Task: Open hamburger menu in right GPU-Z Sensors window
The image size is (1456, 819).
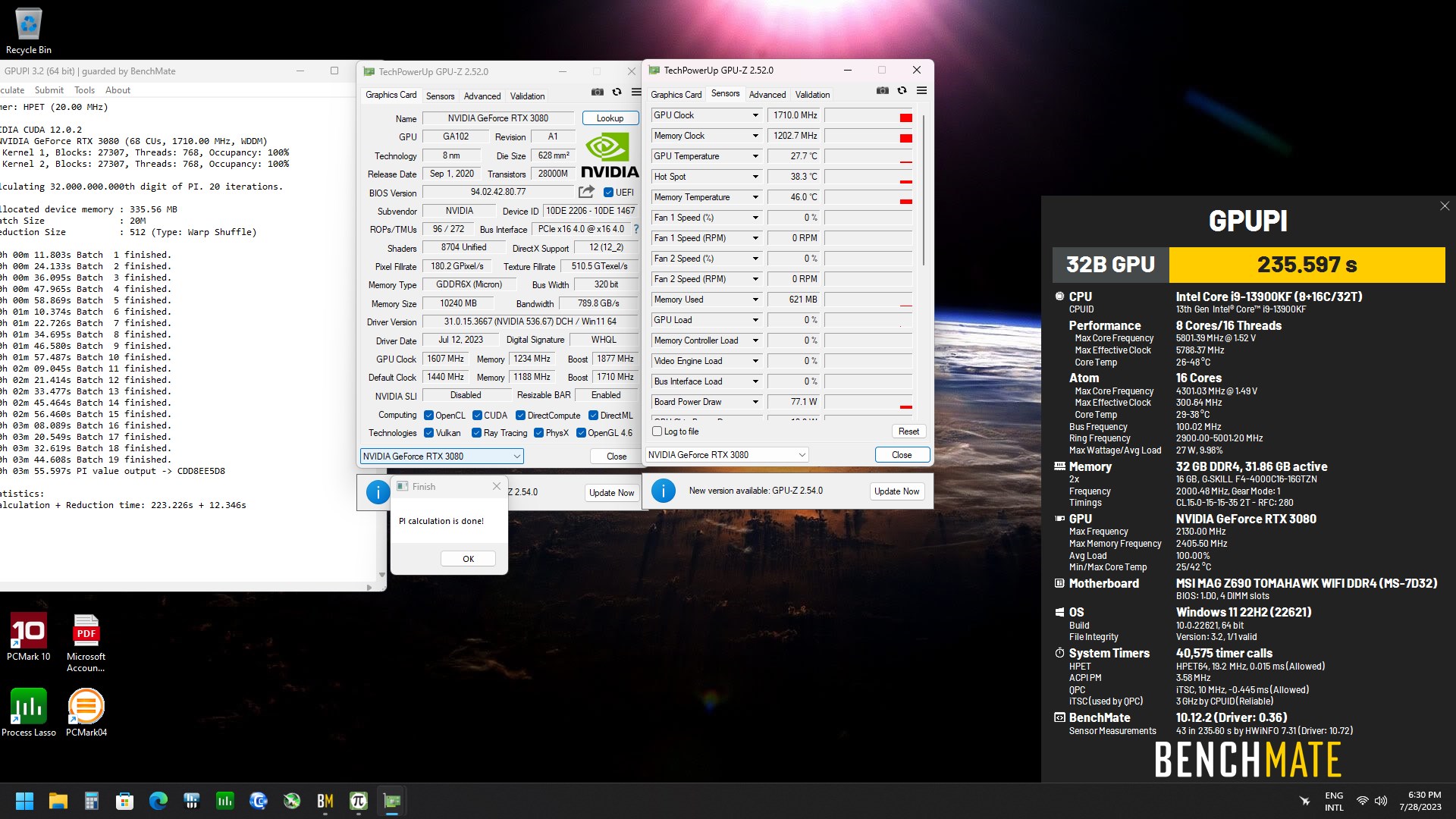Action: [921, 90]
